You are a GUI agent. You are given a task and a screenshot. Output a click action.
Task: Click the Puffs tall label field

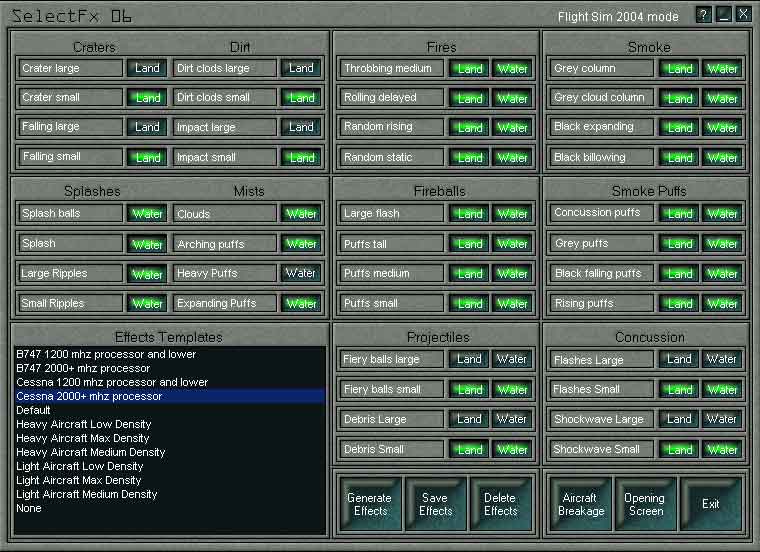click(x=391, y=244)
